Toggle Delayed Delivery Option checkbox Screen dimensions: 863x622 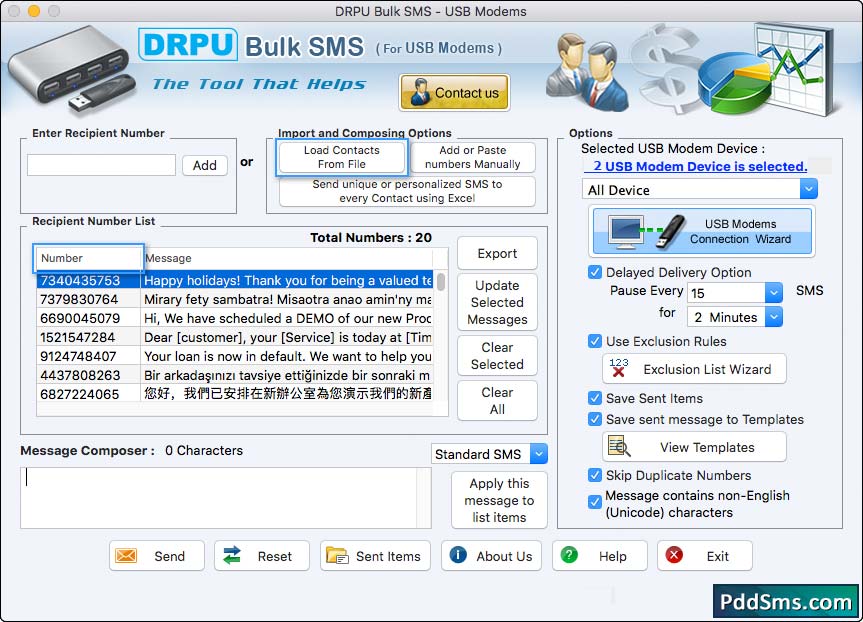[594, 272]
